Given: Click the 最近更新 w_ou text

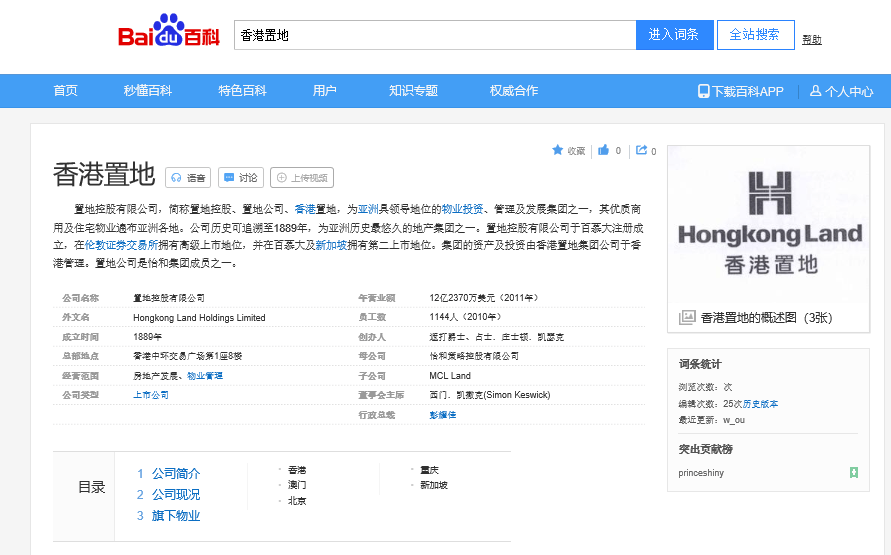Looking at the screenshot, I should point(711,420).
